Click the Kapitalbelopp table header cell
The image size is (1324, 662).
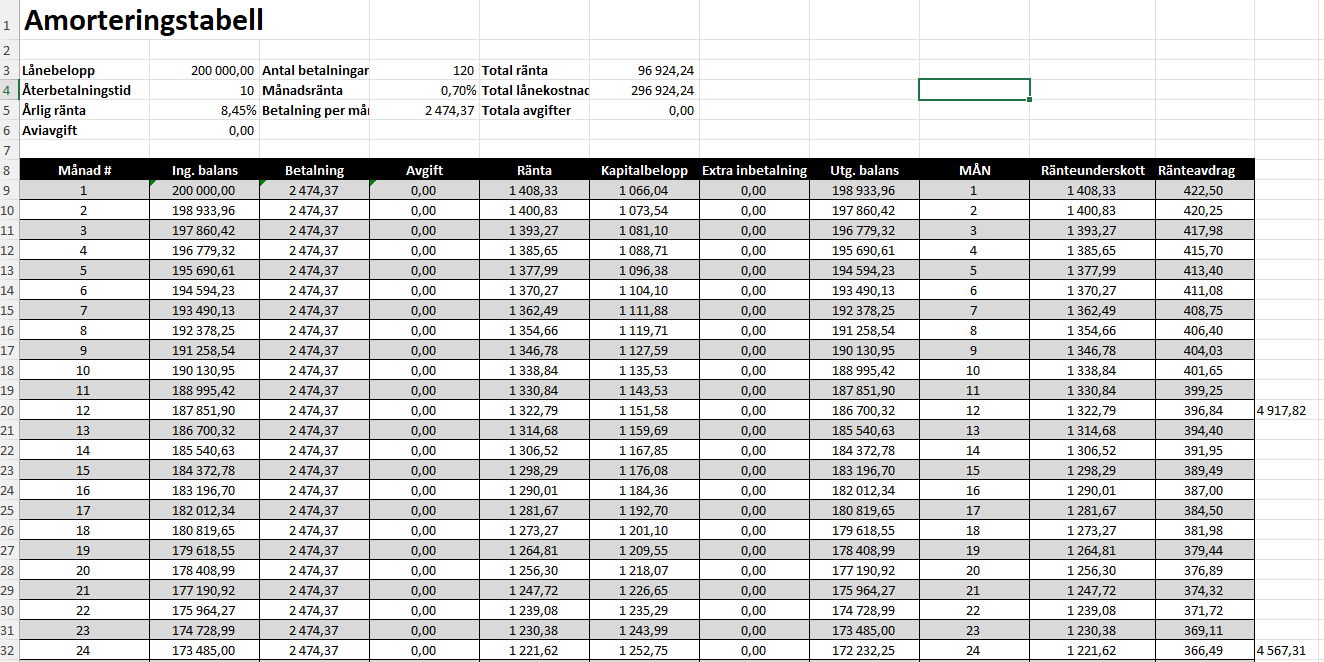[x=644, y=170]
